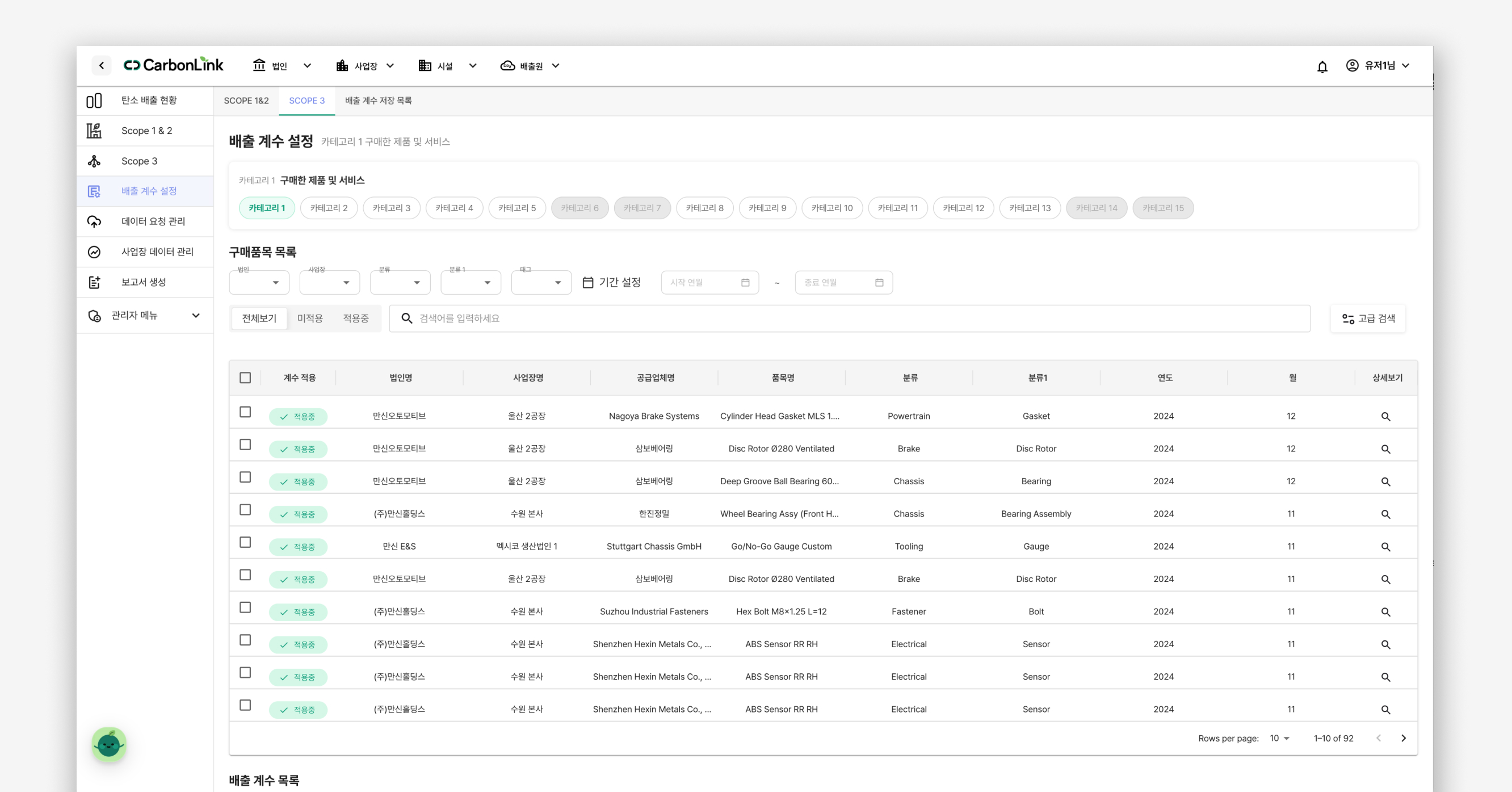Select the 적용중 filter toggle
1512x792 pixels.
tap(356, 318)
